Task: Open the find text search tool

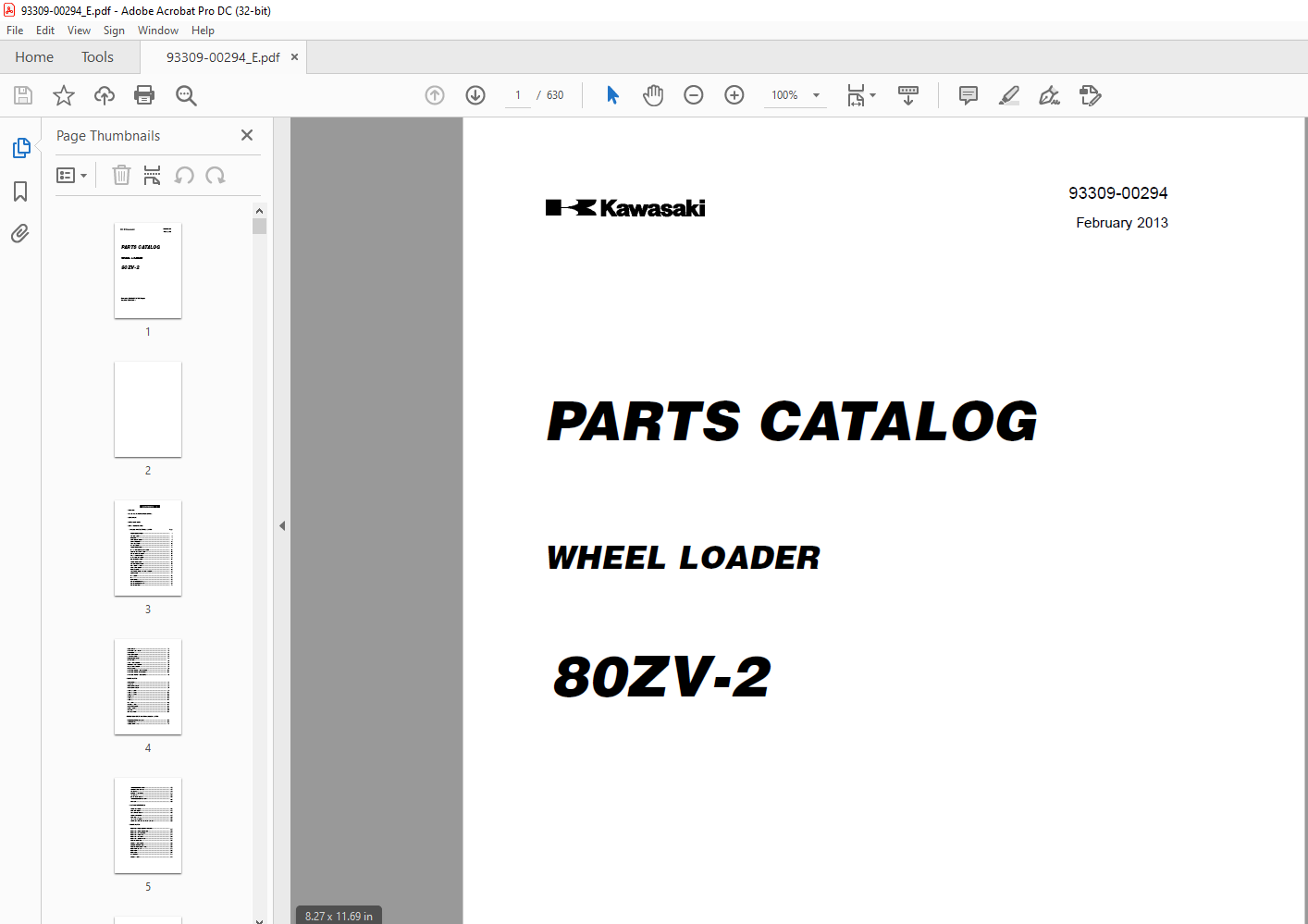Action: pyautogui.click(x=186, y=95)
